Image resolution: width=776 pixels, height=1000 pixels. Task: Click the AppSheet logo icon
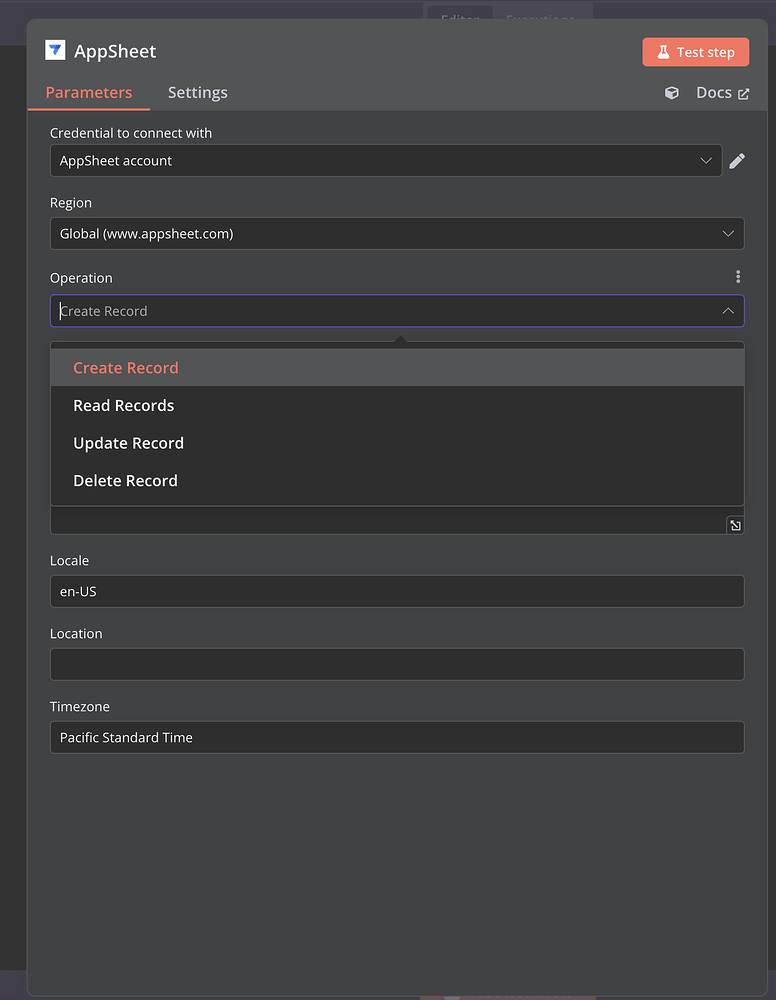(x=55, y=50)
